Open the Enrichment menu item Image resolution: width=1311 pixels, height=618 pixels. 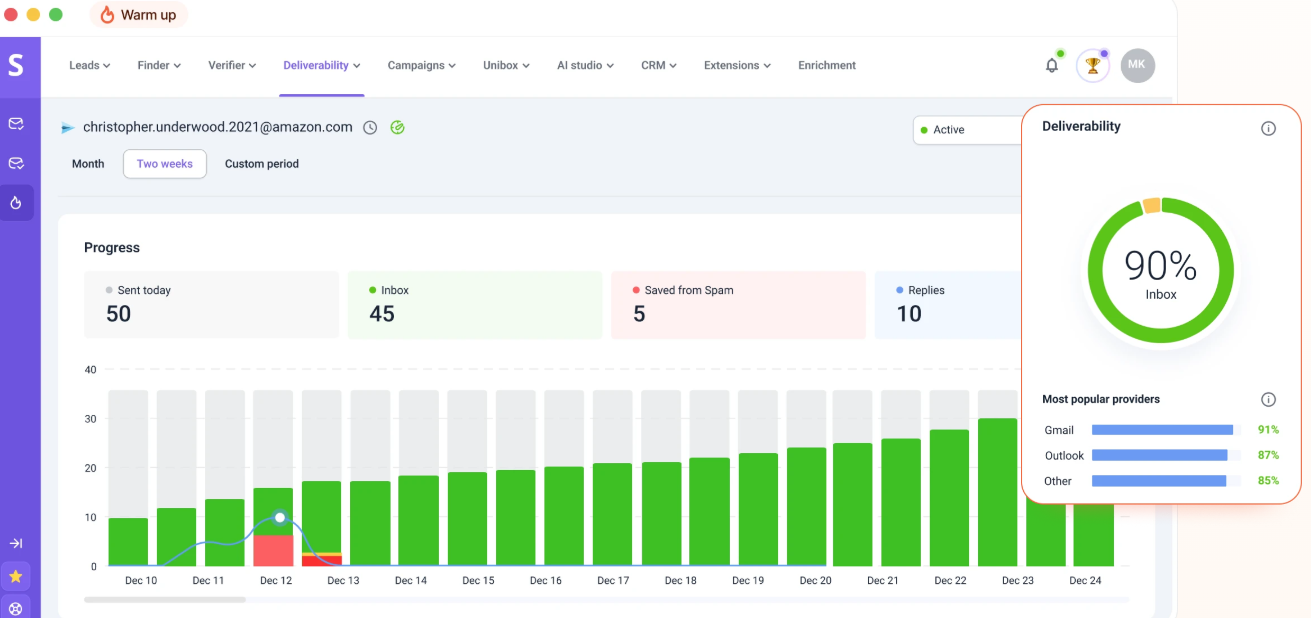point(827,65)
